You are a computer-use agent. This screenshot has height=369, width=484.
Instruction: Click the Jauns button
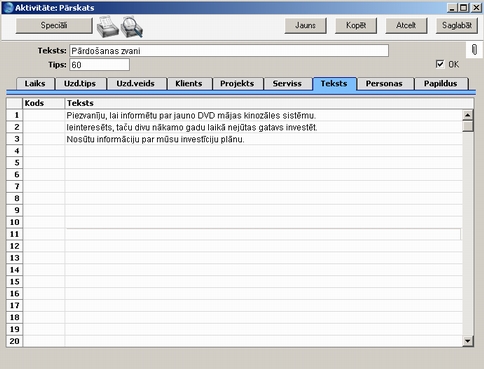[x=305, y=25]
